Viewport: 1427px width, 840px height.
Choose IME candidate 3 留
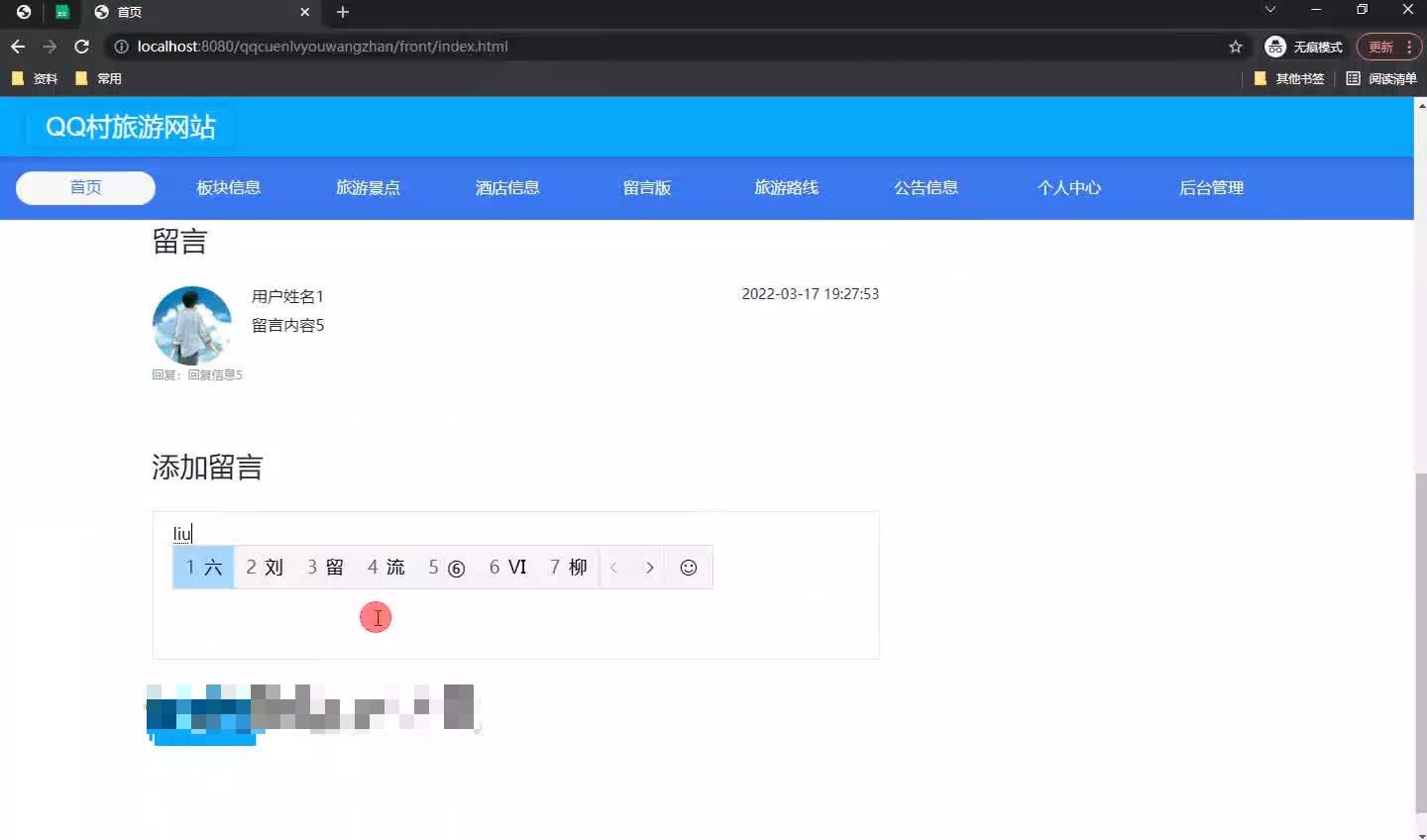point(325,568)
